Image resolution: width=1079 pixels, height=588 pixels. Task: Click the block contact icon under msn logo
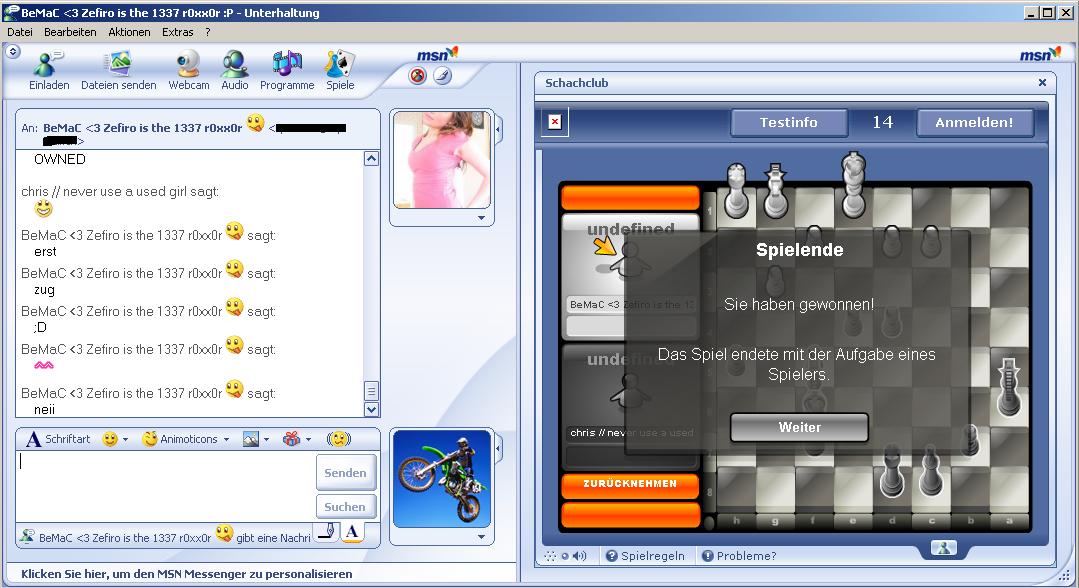418,76
